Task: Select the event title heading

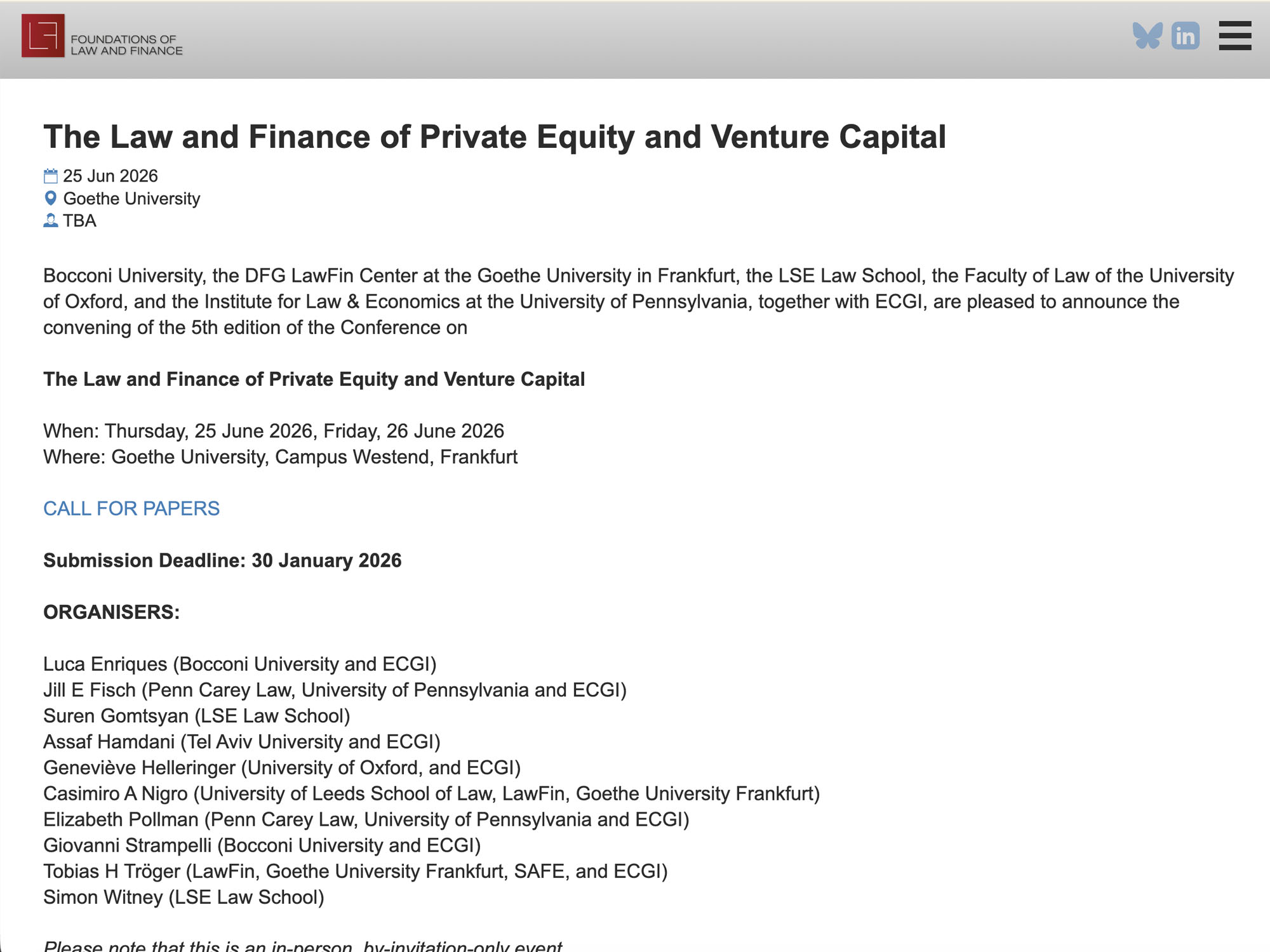Action: tap(495, 135)
